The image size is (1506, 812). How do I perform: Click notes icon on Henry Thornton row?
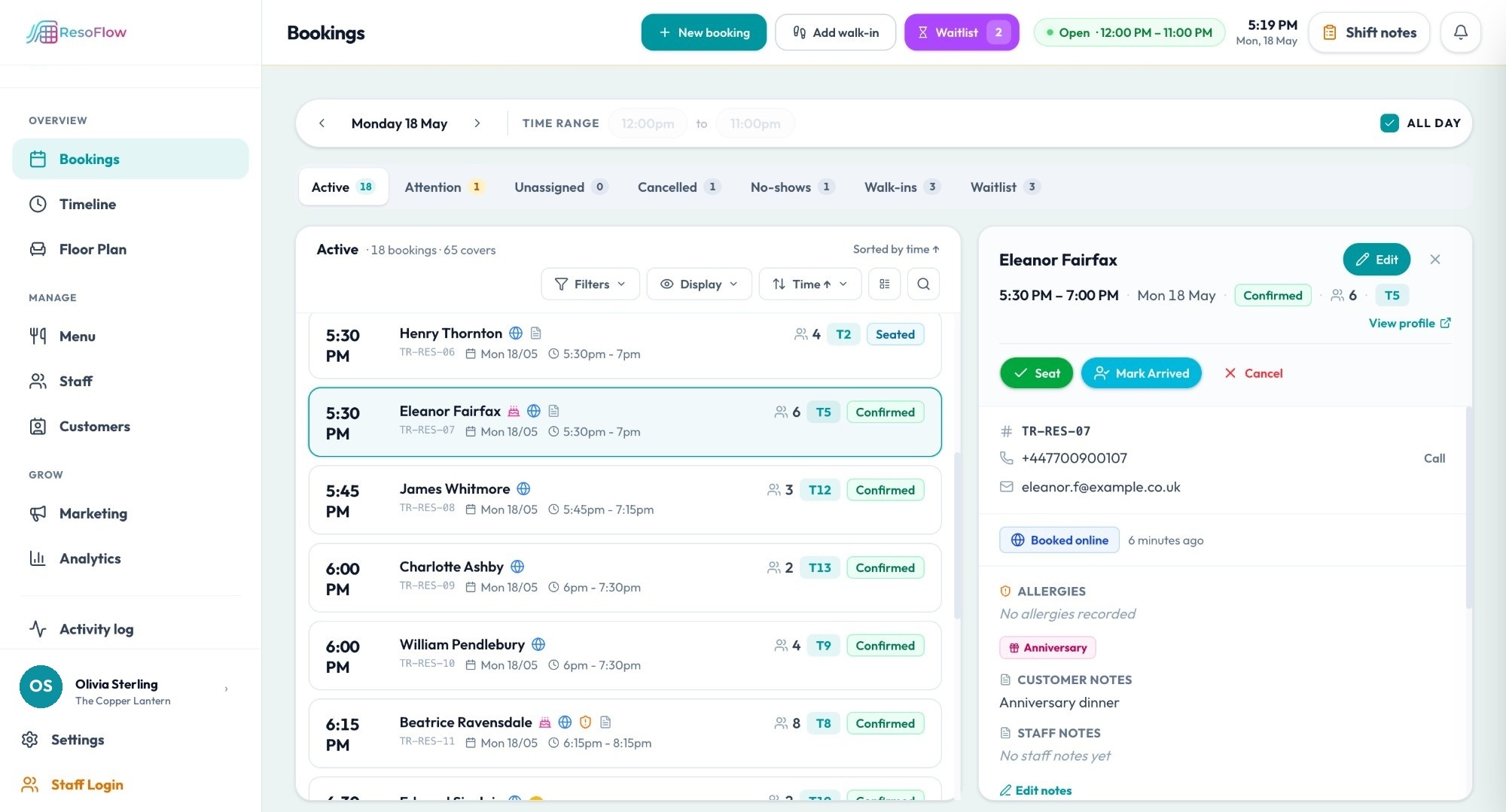[x=536, y=333]
